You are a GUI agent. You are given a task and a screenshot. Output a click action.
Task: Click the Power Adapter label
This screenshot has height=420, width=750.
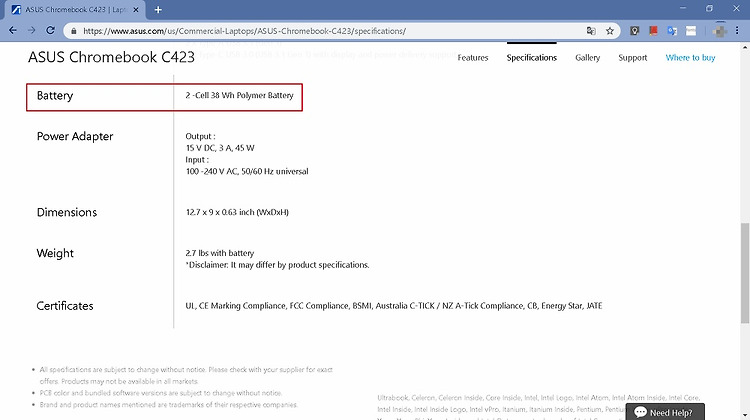pos(75,136)
